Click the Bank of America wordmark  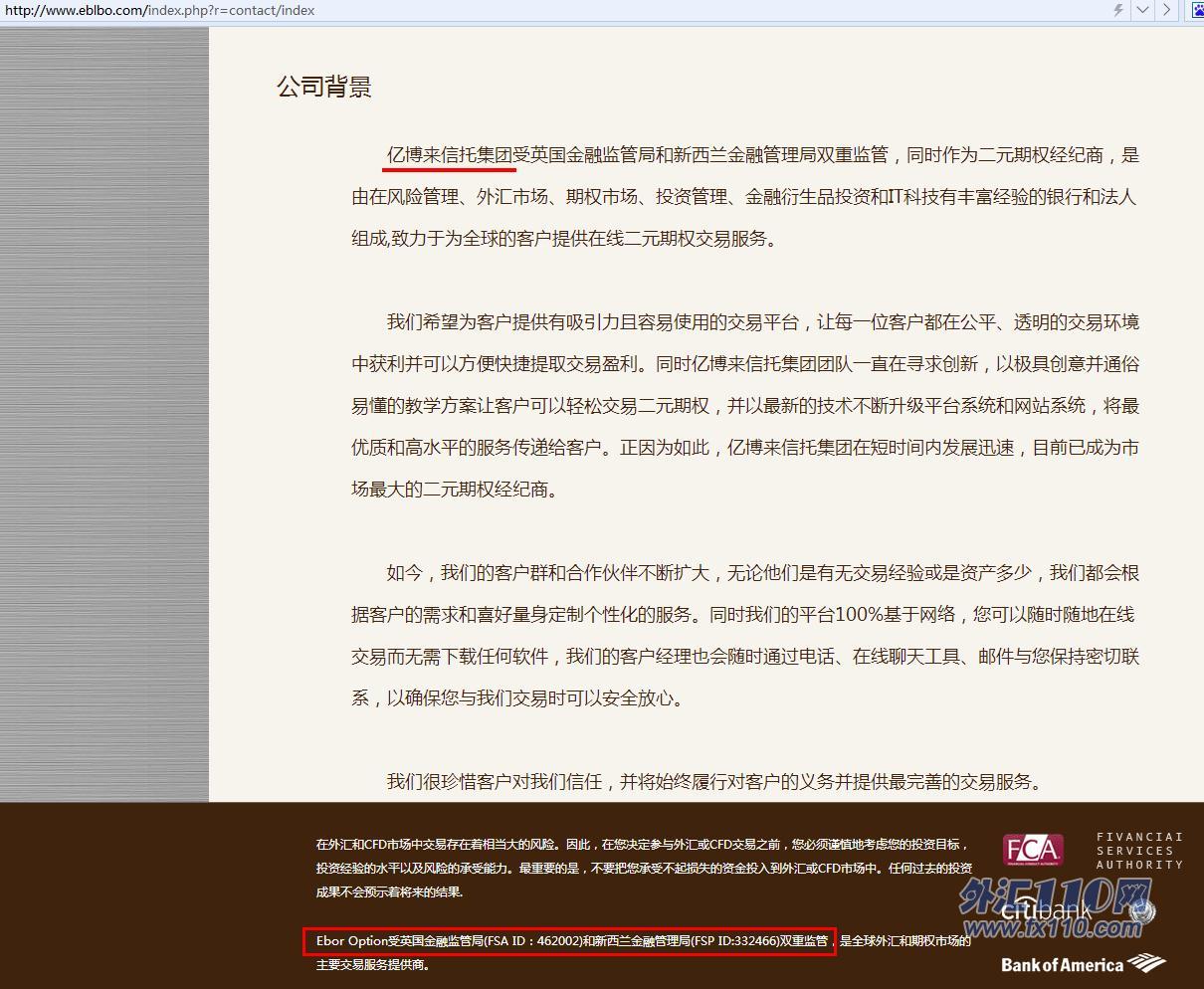1061,964
